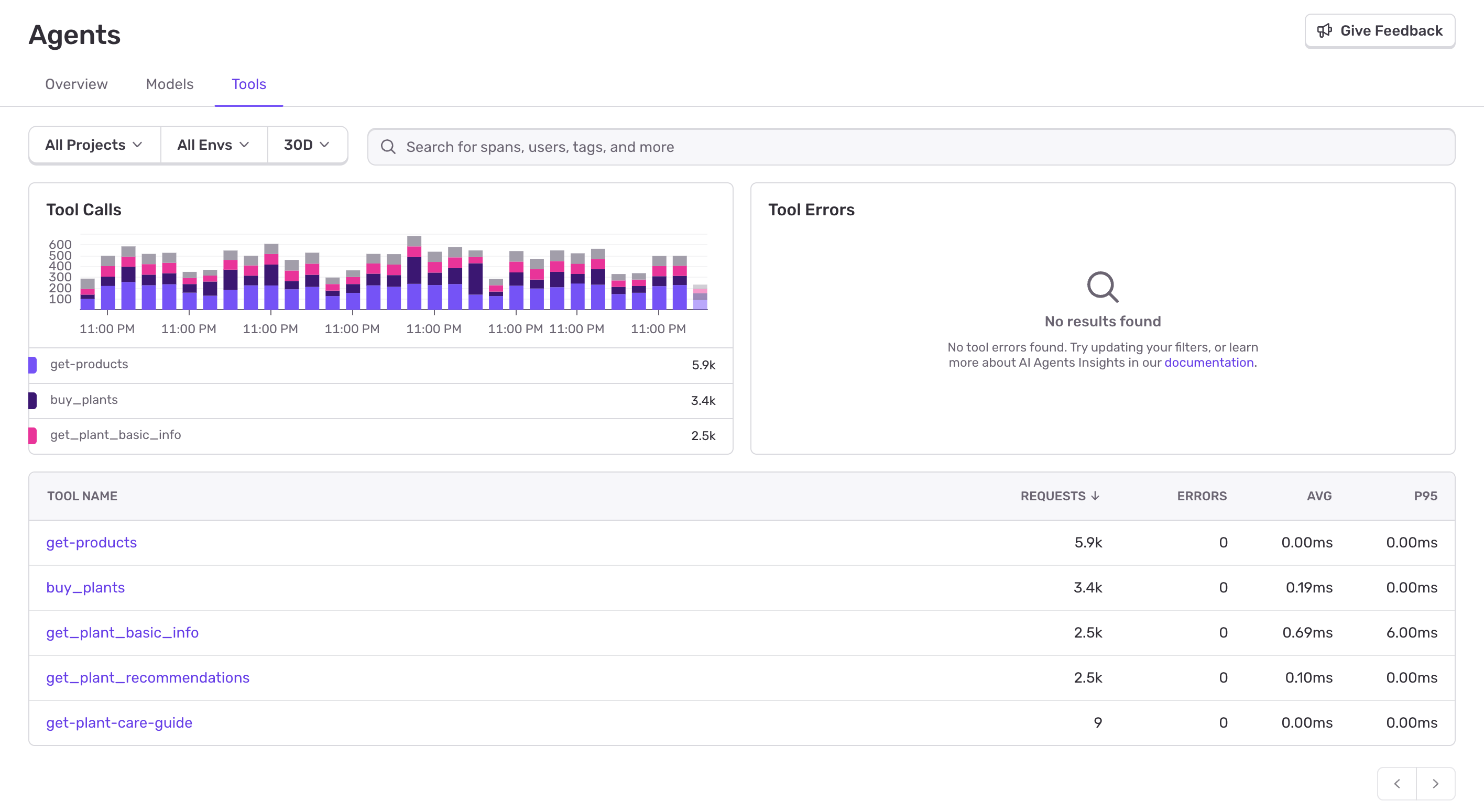Viewport: 1484px width, 812px height.
Task: Open the get-plant-care-guide tool details
Action: 119,722
